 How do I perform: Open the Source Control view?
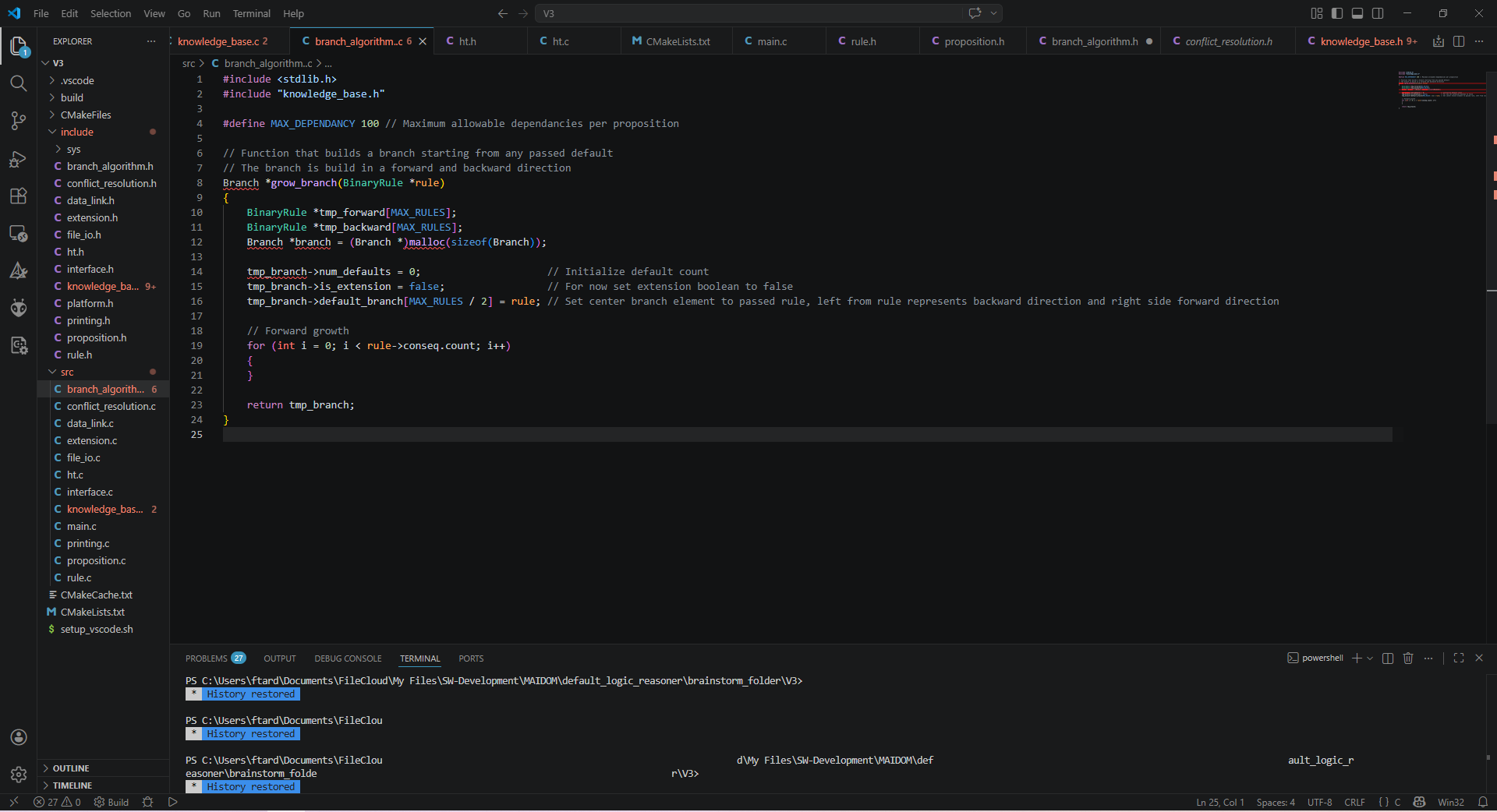tap(19, 121)
